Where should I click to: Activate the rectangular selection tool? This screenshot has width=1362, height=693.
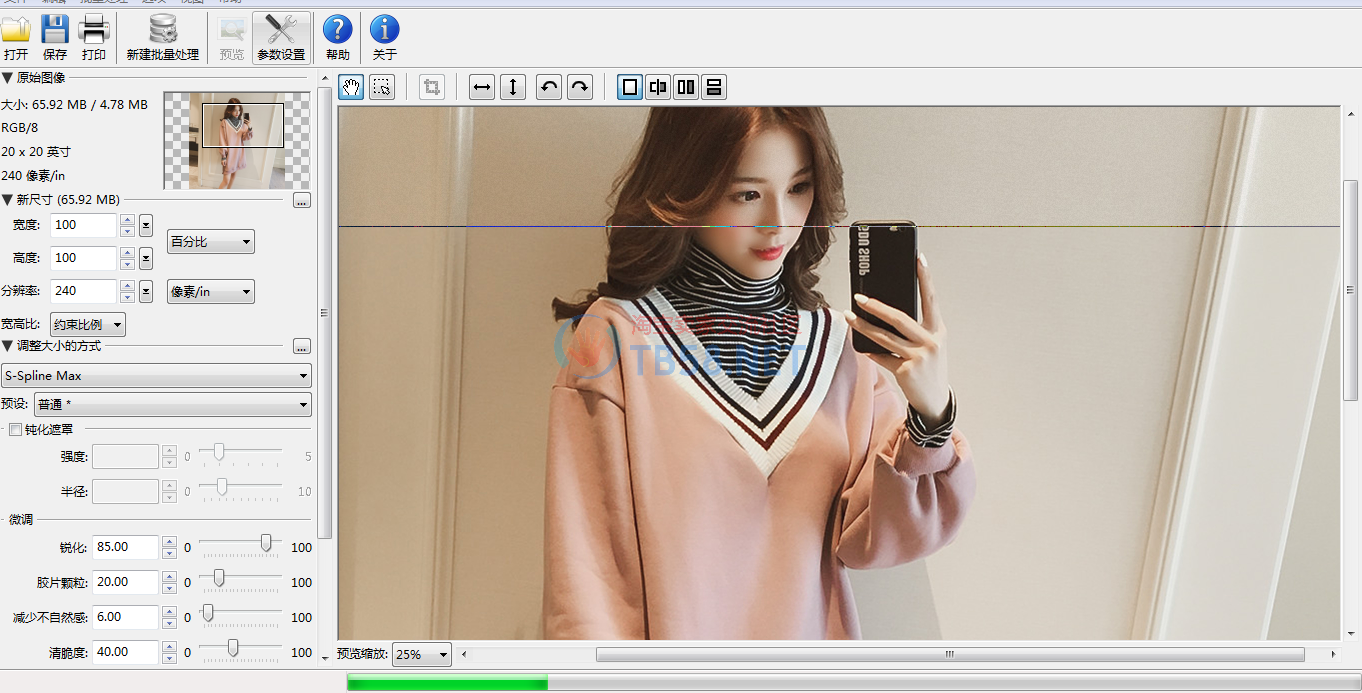(x=381, y=87)
